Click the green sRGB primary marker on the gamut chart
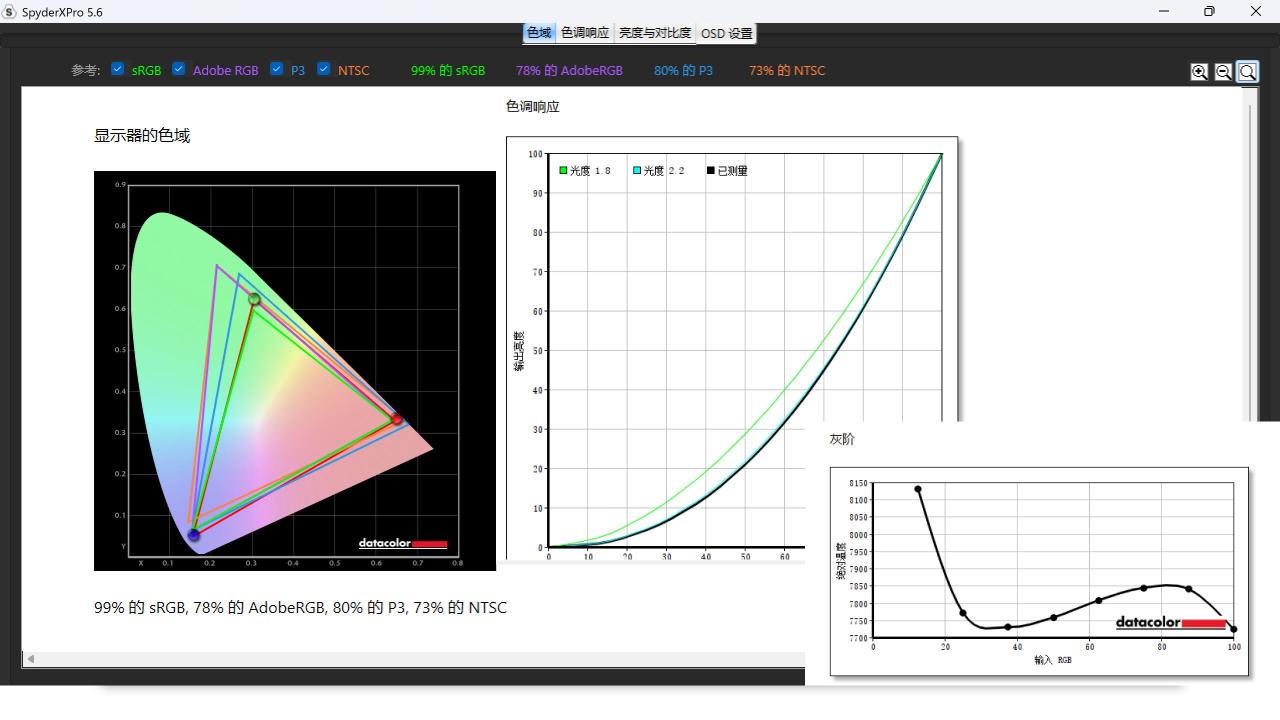The height and width of the screenshot is (720, 1280). (x=254, y=299)
